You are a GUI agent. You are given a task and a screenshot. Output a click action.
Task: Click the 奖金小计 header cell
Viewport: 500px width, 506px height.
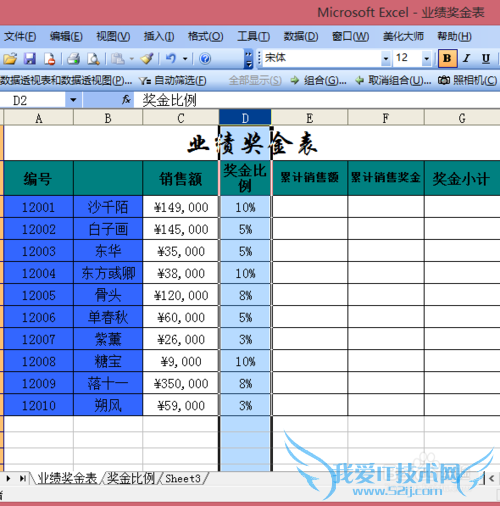[462, 178]
